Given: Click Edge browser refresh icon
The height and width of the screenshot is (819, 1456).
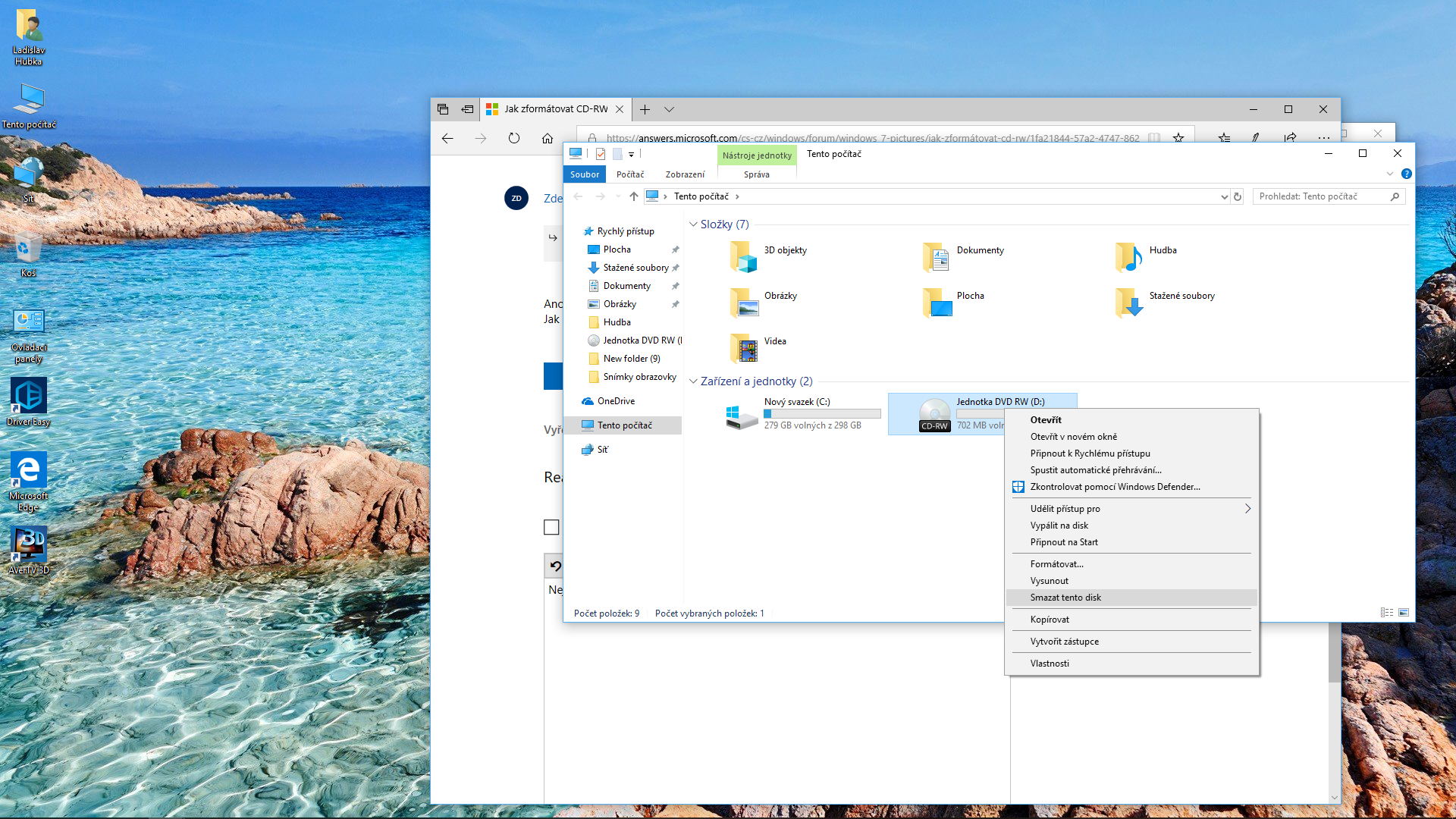Looking at the screenshot, I should tap(514, 138).
